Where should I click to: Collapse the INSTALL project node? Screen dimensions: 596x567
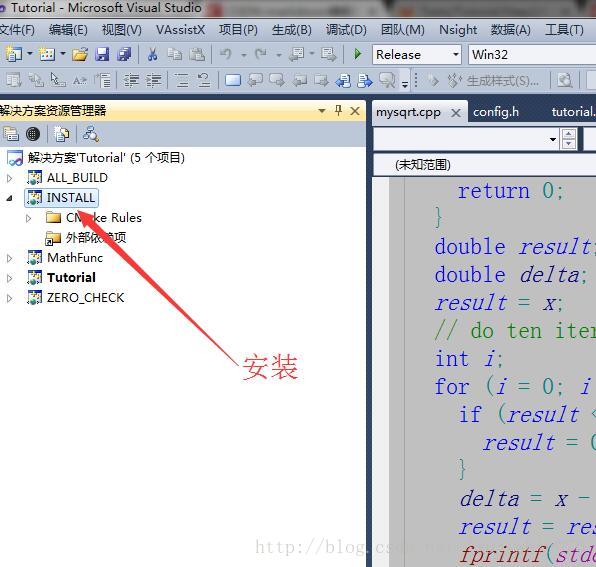10,198
